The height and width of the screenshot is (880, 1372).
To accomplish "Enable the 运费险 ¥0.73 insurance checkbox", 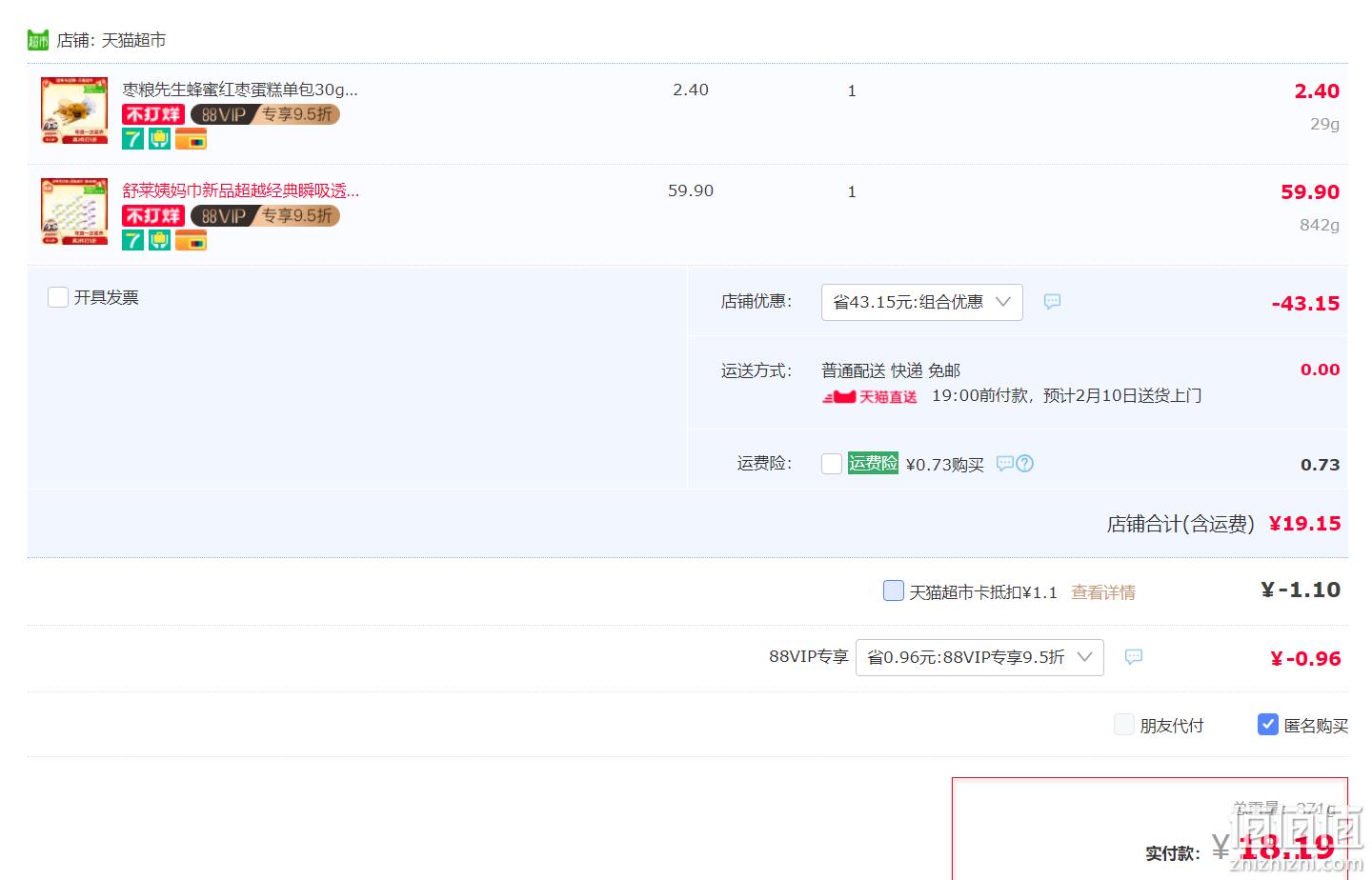I will tap(832, 464).
